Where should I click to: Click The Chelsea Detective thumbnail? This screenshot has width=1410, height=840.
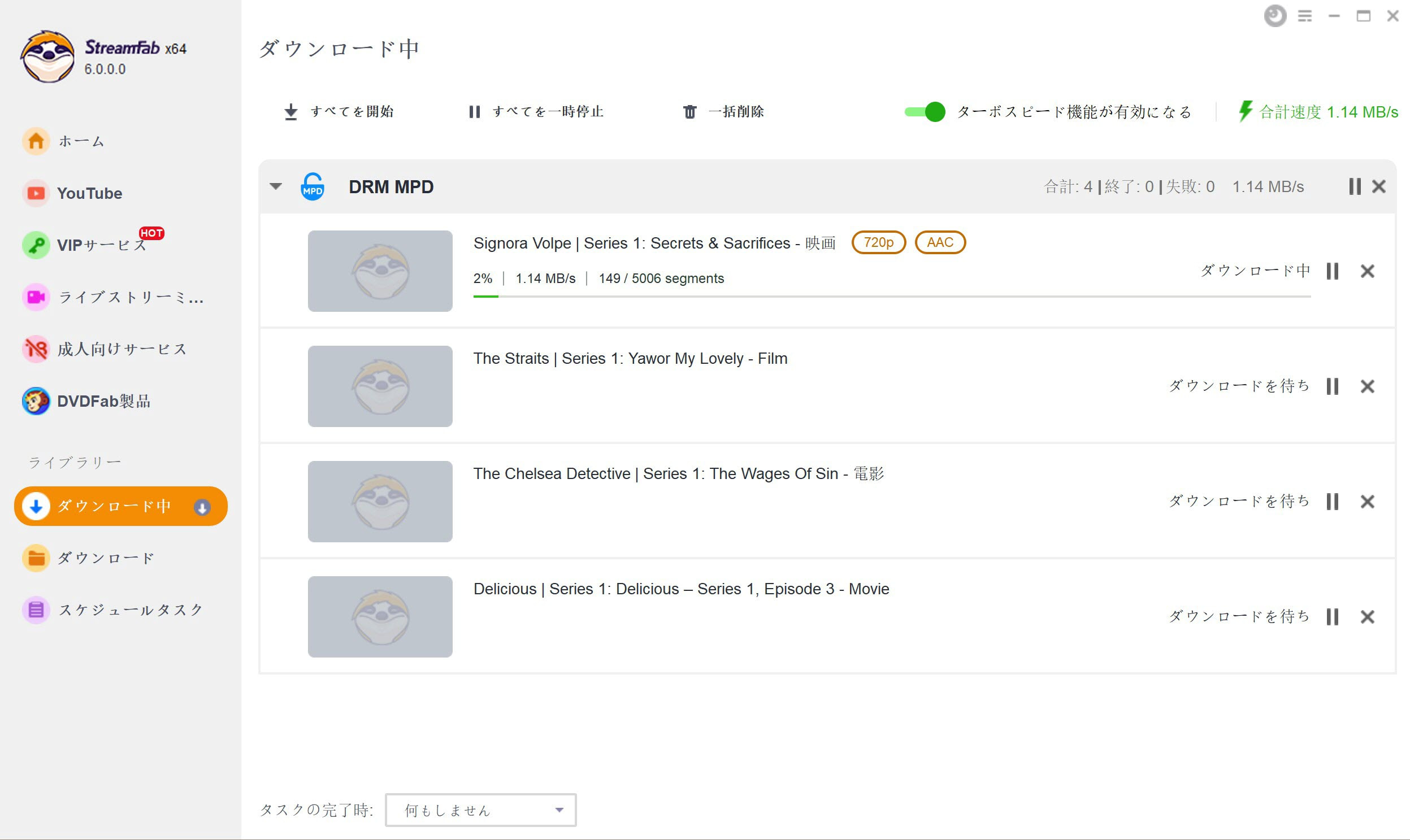coord(380,502)
